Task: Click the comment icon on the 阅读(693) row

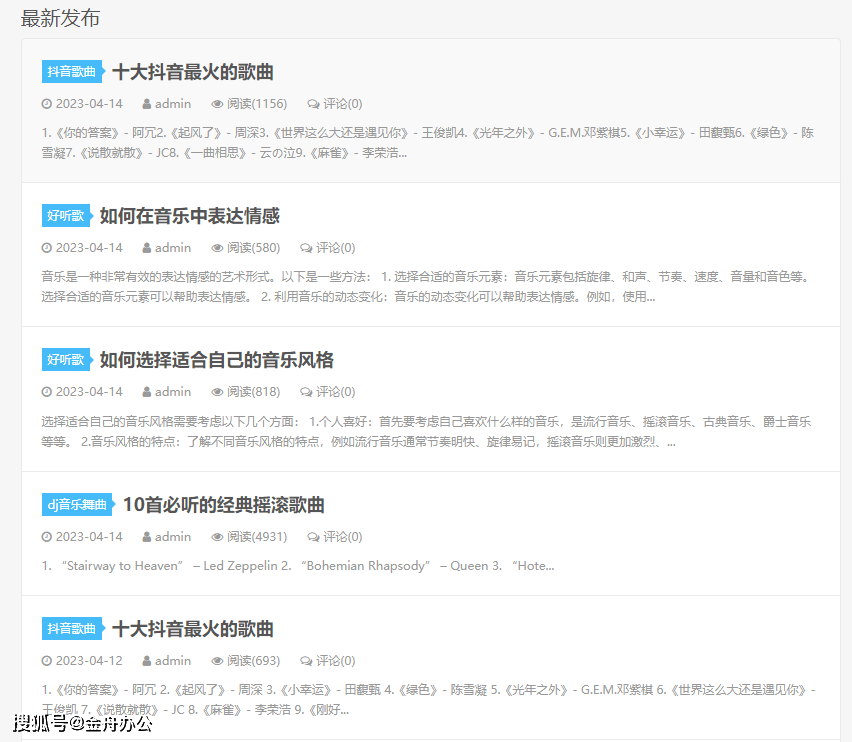Action: click(306, 661)
